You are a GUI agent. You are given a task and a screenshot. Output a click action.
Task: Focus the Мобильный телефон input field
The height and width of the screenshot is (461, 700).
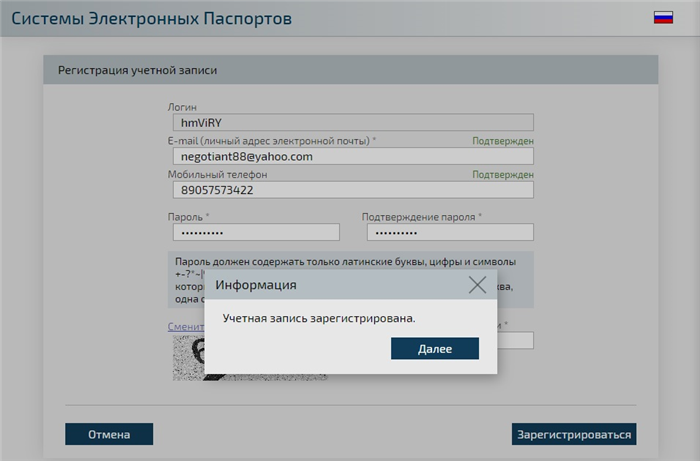click(353, 190)
